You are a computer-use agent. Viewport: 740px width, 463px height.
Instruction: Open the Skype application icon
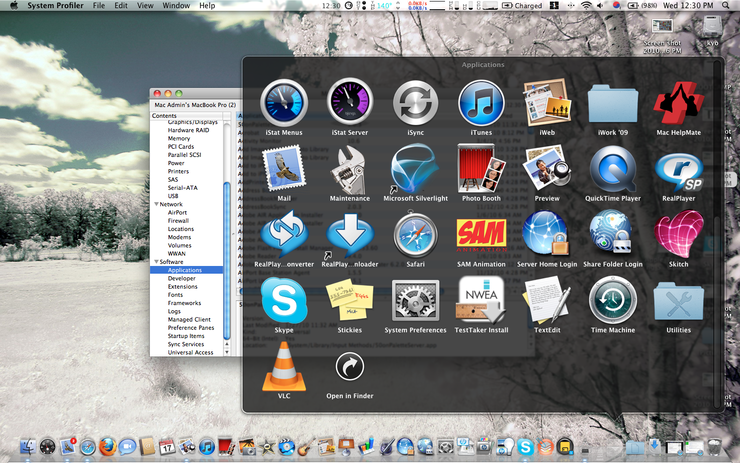coord(284,299)
